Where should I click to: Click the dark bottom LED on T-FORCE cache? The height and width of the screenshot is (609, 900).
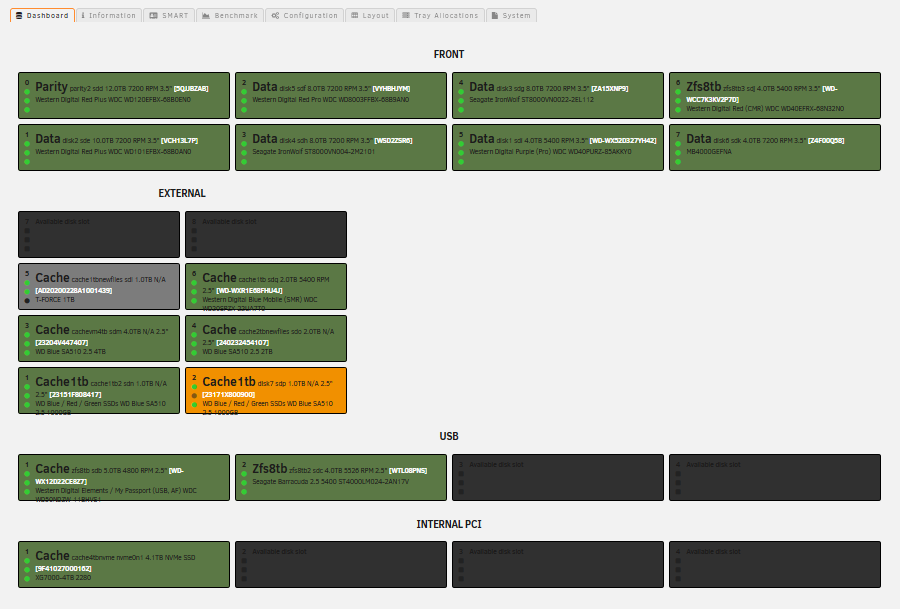point(27,301)
